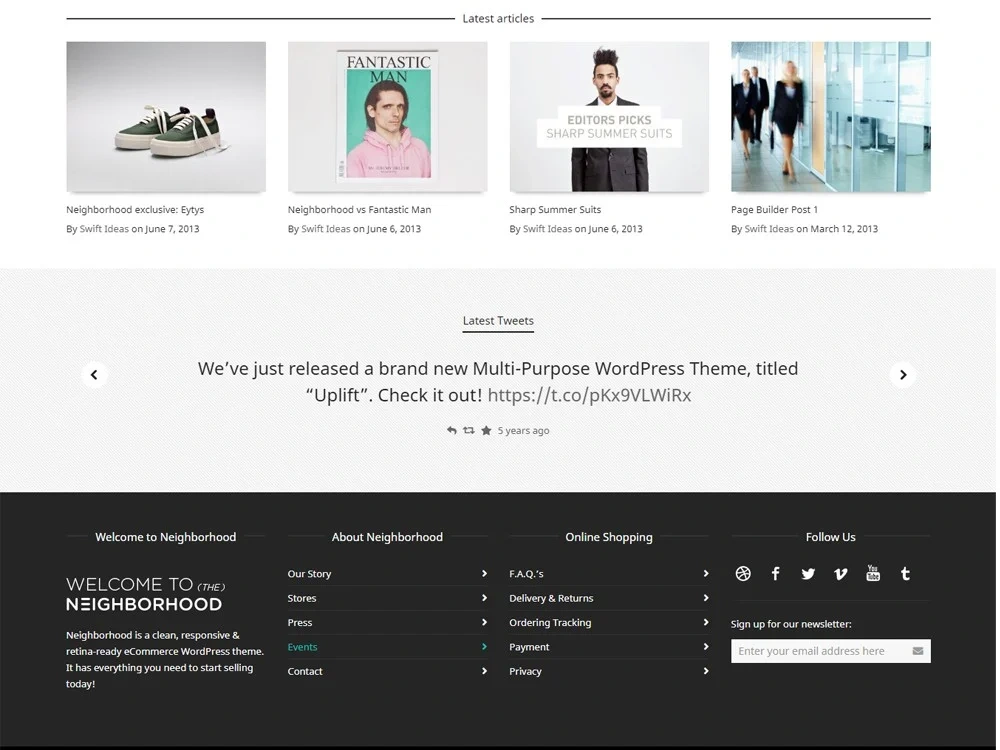Click the tweet reply arrow icon

(x=452, y=430)
